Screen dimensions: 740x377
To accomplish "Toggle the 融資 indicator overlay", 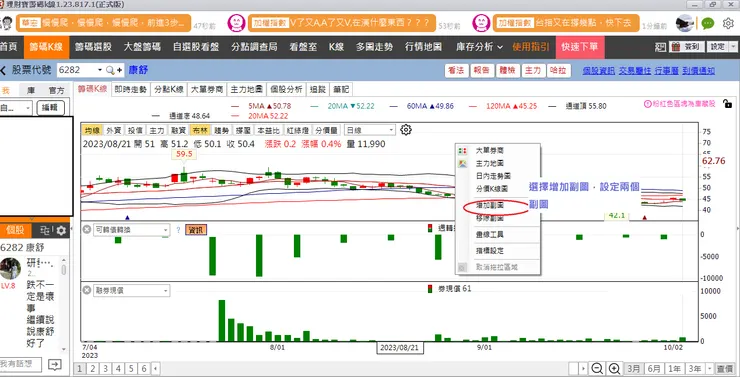I will [178, 130].
